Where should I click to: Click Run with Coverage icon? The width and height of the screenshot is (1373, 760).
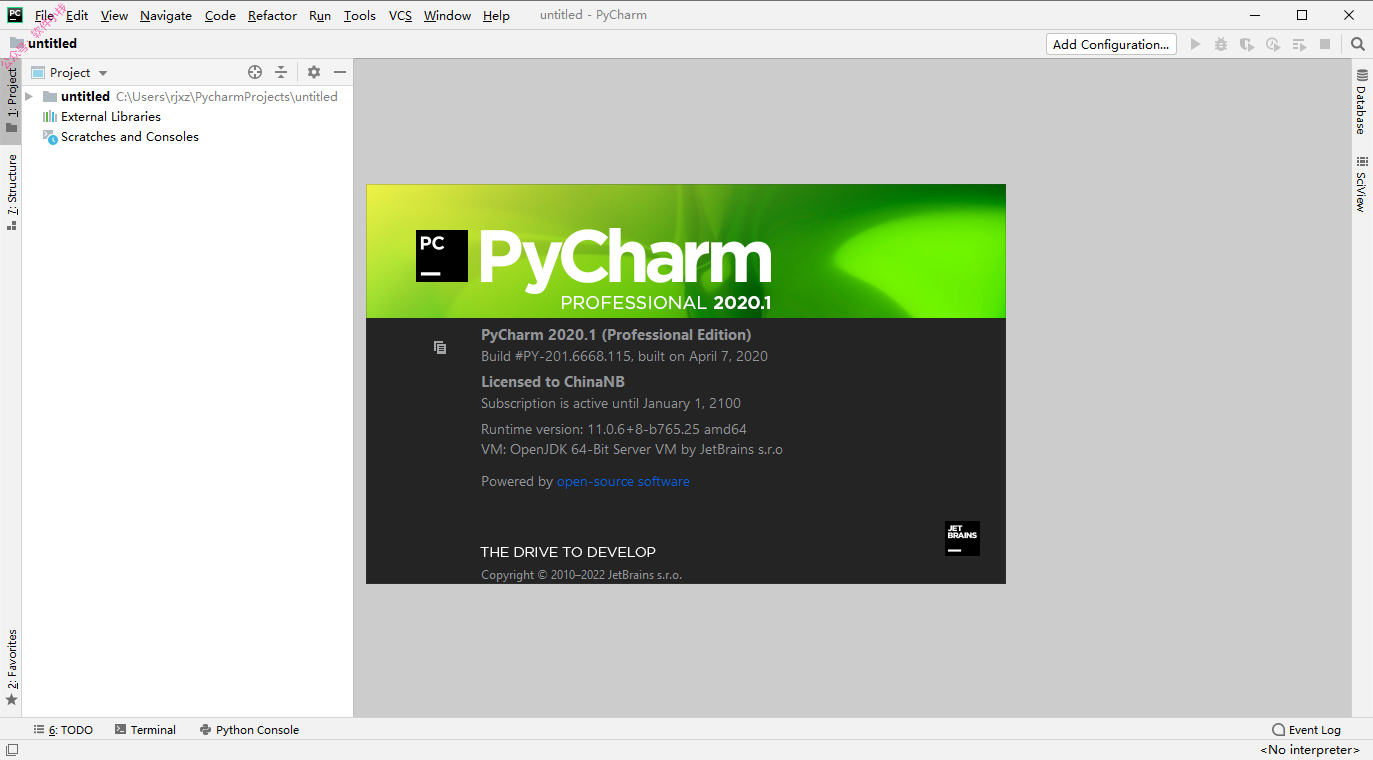pos(1247,44)
